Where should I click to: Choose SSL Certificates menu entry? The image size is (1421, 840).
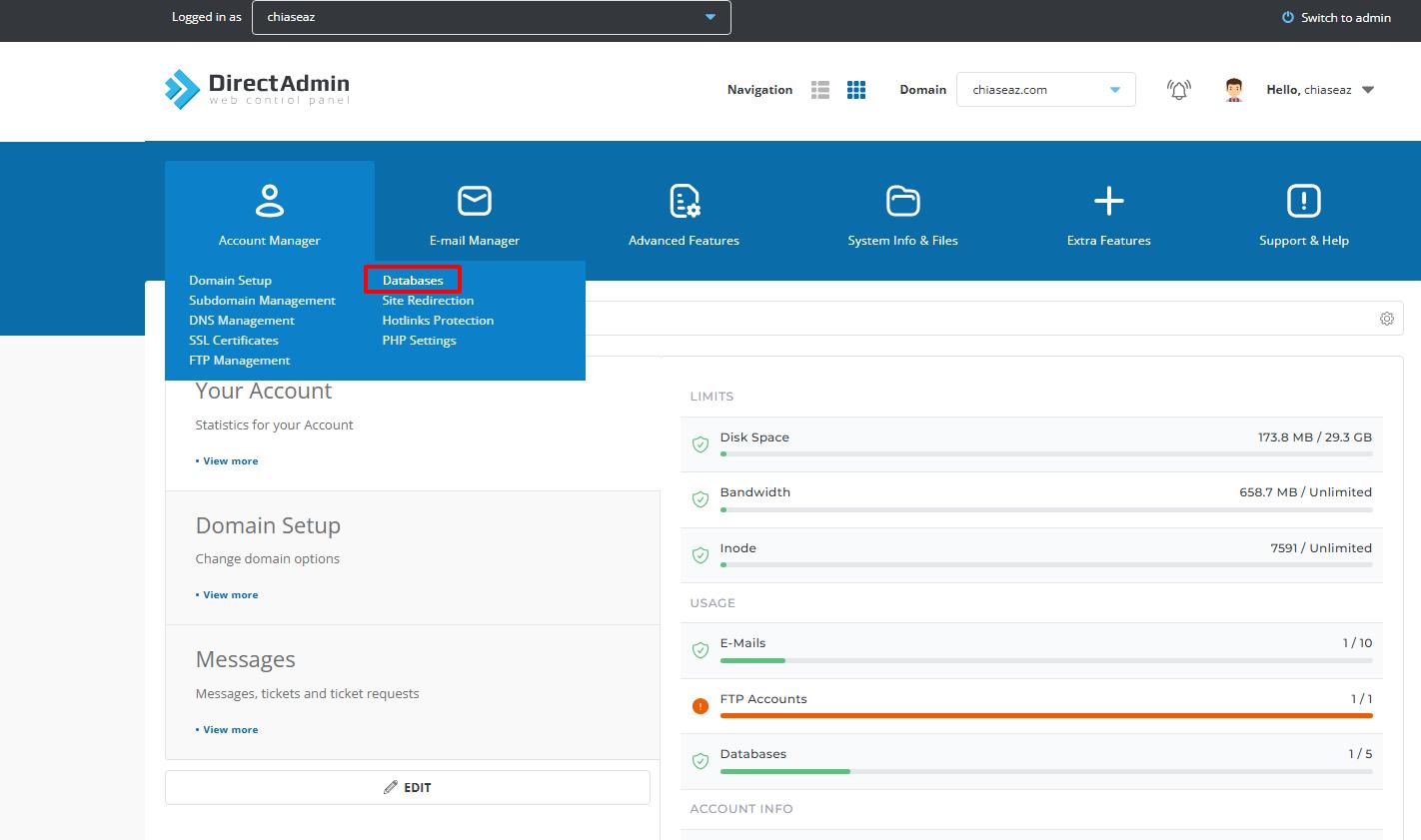coord(234,341)
